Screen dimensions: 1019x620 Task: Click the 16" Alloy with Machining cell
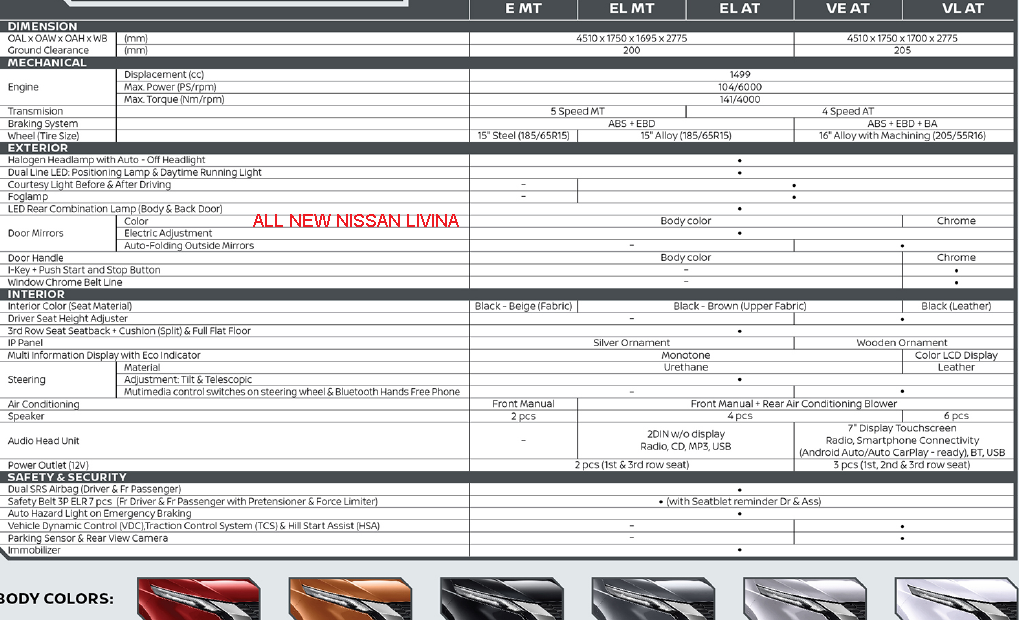[x=902, y=136]
